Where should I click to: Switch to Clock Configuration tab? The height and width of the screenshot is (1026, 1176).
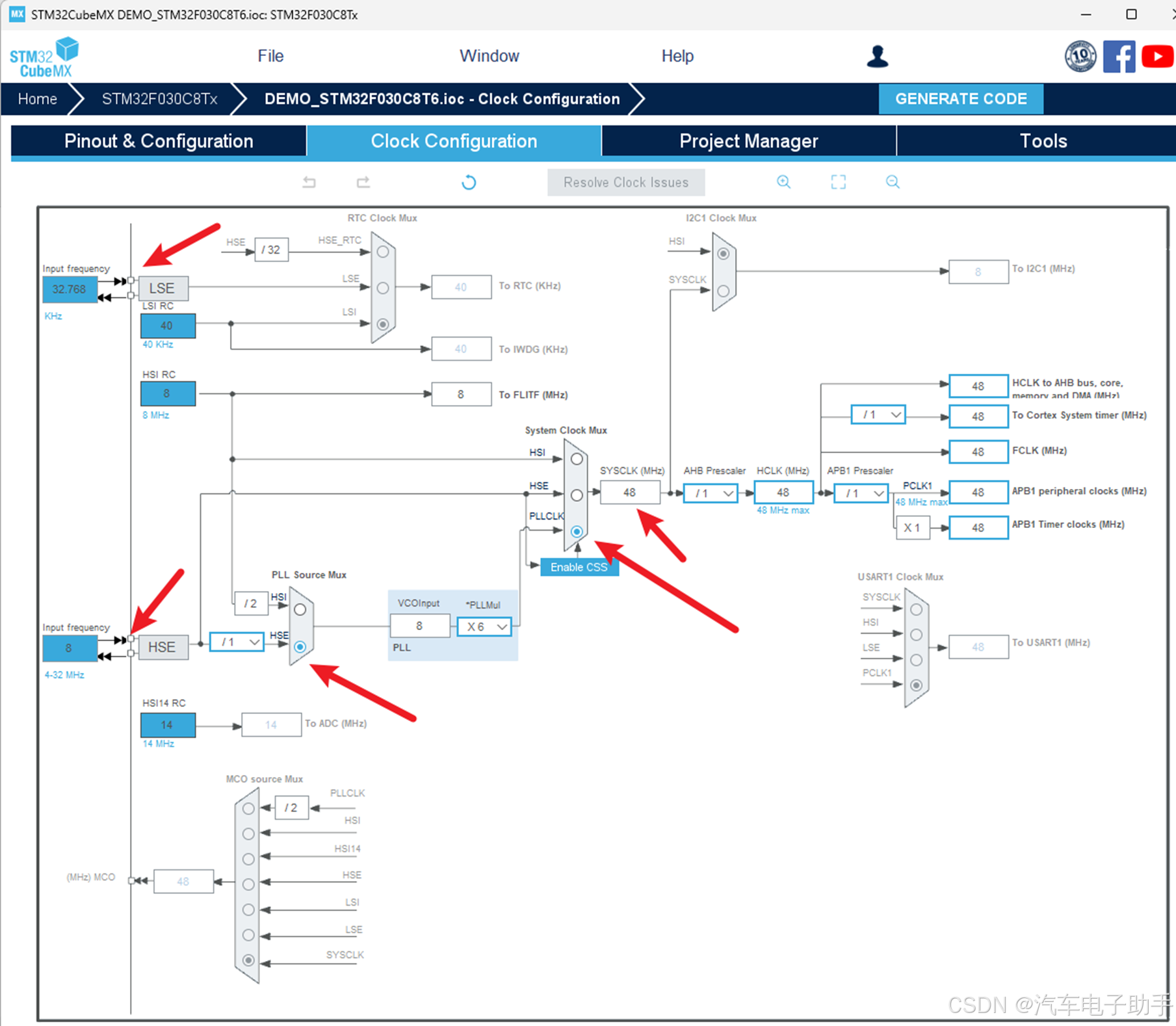(x=454, y=141)
